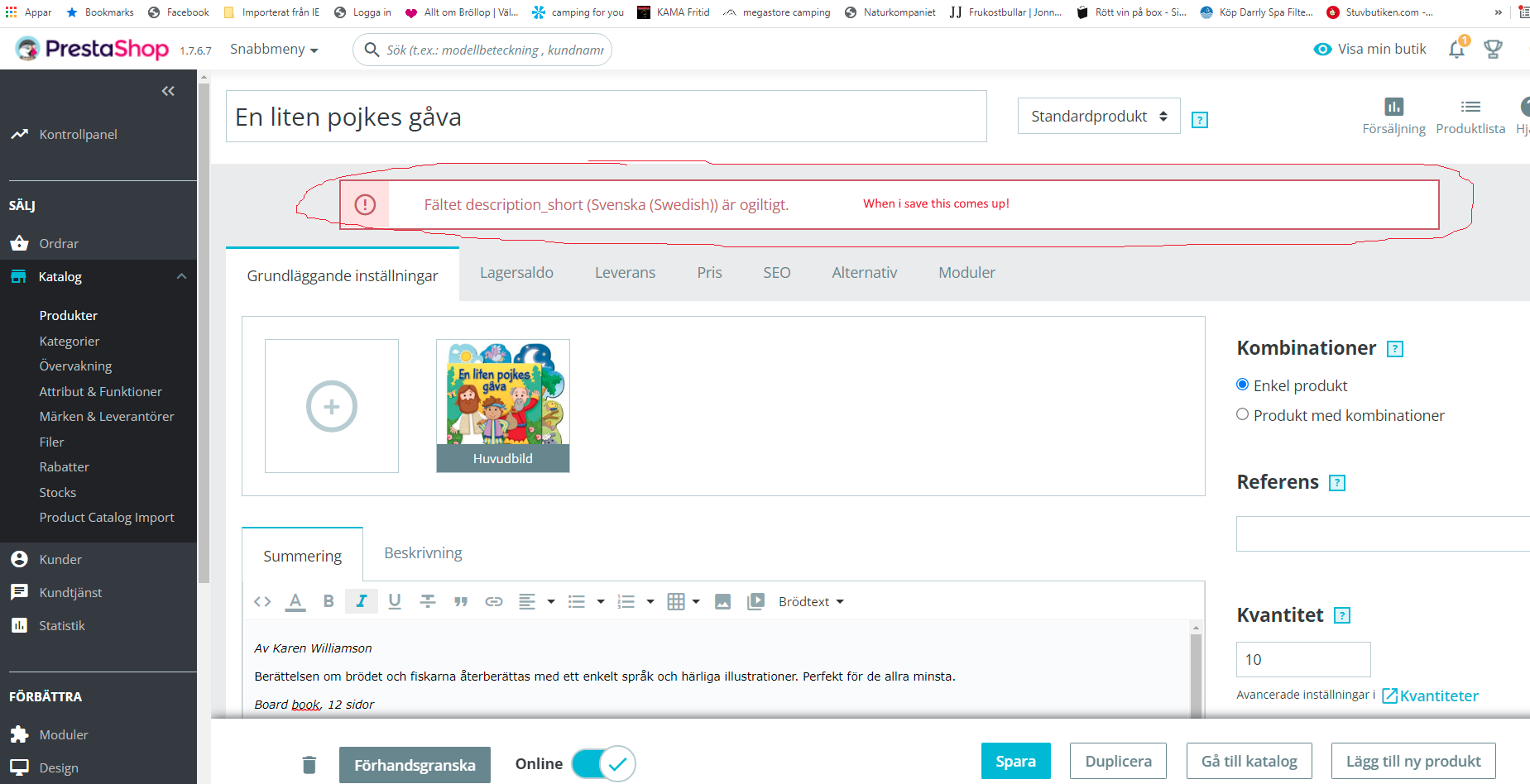This screenshot has width=1530, height=784.
Task: Open Snabbmeny dropdown
Action: coord(274,50)
